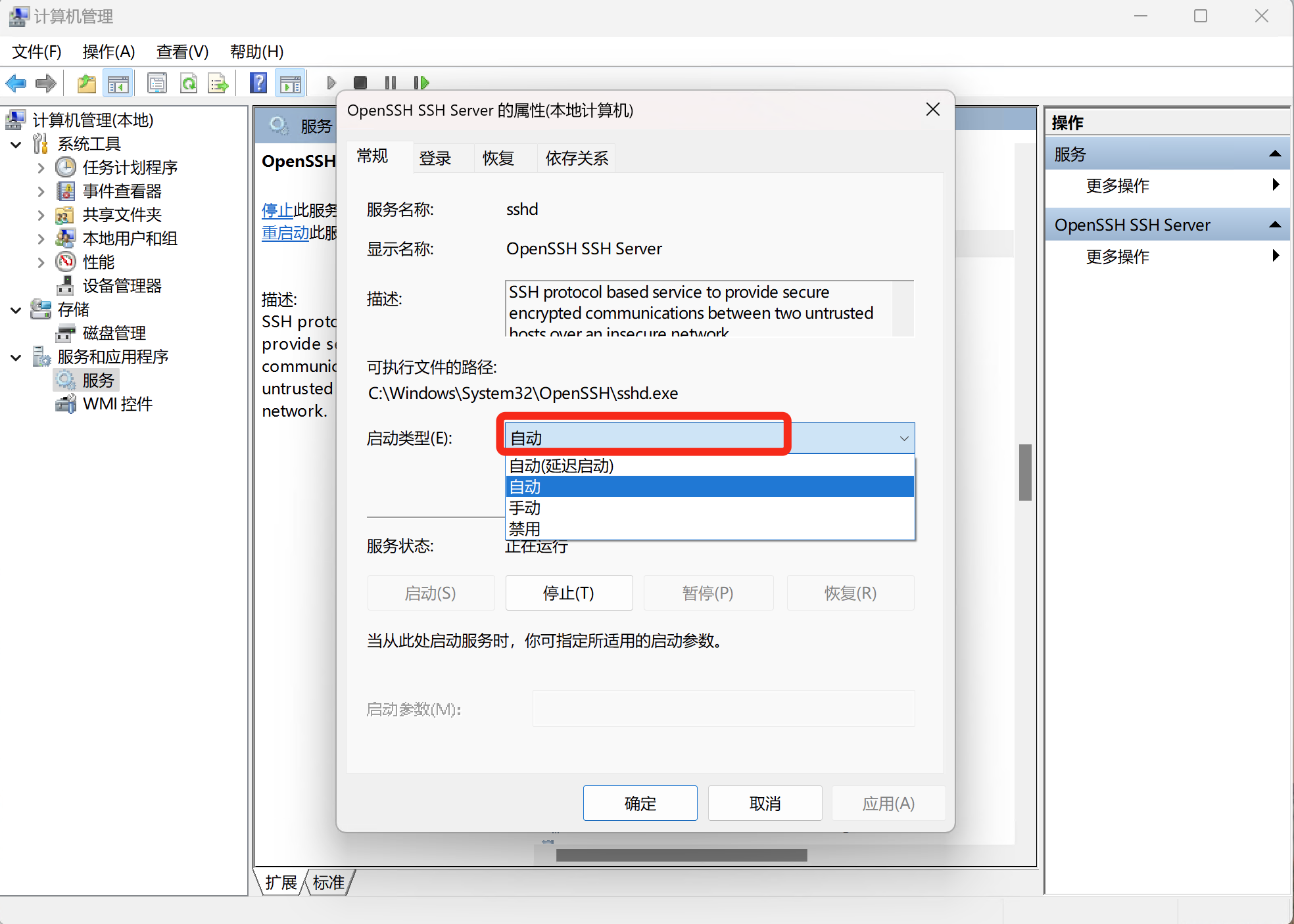Select 性能 in the tree

pyautogui.click(x=98, y=262)
